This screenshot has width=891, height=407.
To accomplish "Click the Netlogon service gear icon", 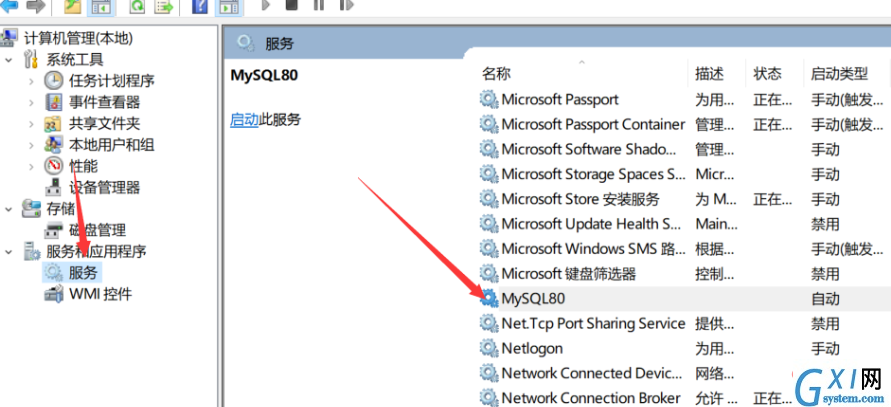I will click(x=489, y=348).
